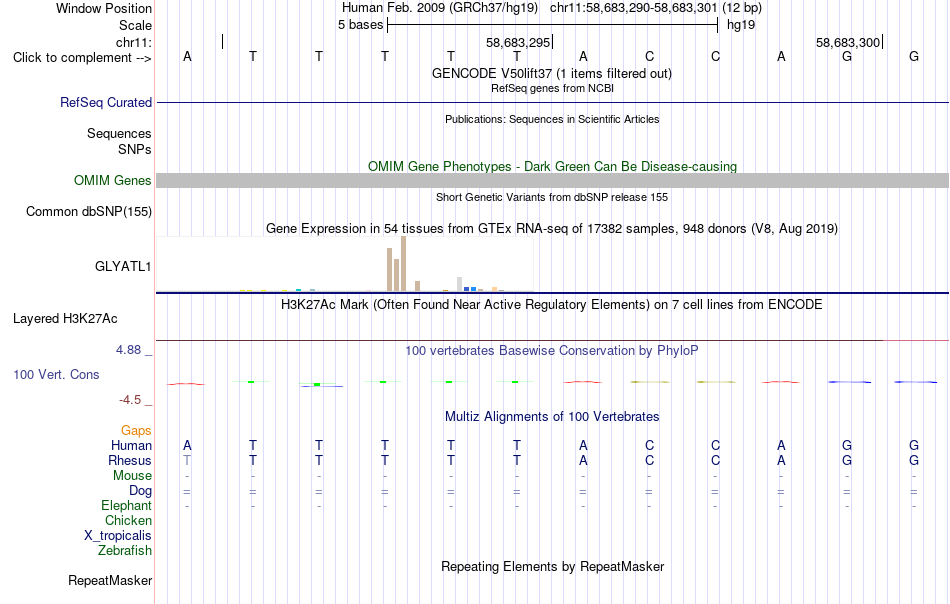
Task: Click the H3K27Ac Mark track title
Action: [x=552, y=304]
